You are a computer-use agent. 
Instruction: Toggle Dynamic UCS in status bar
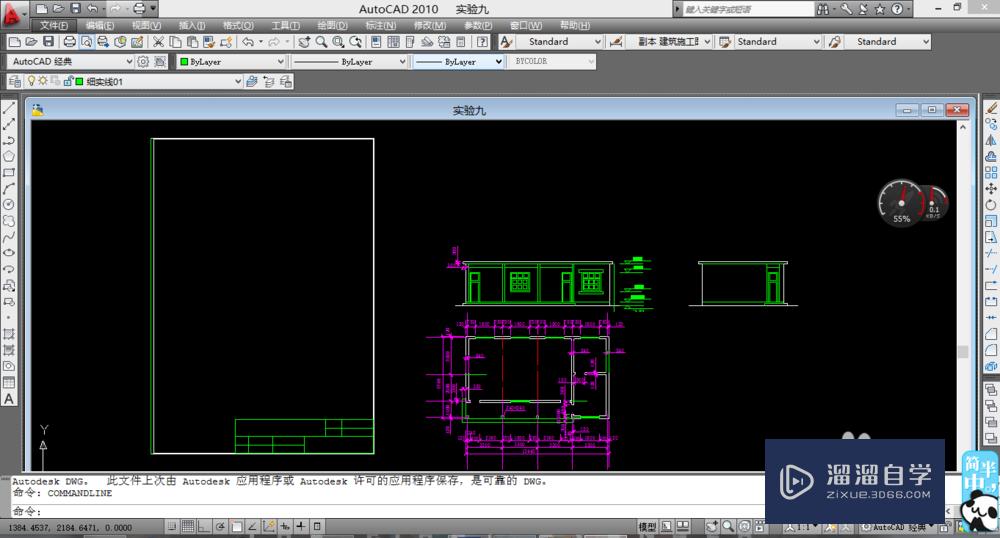268,527
